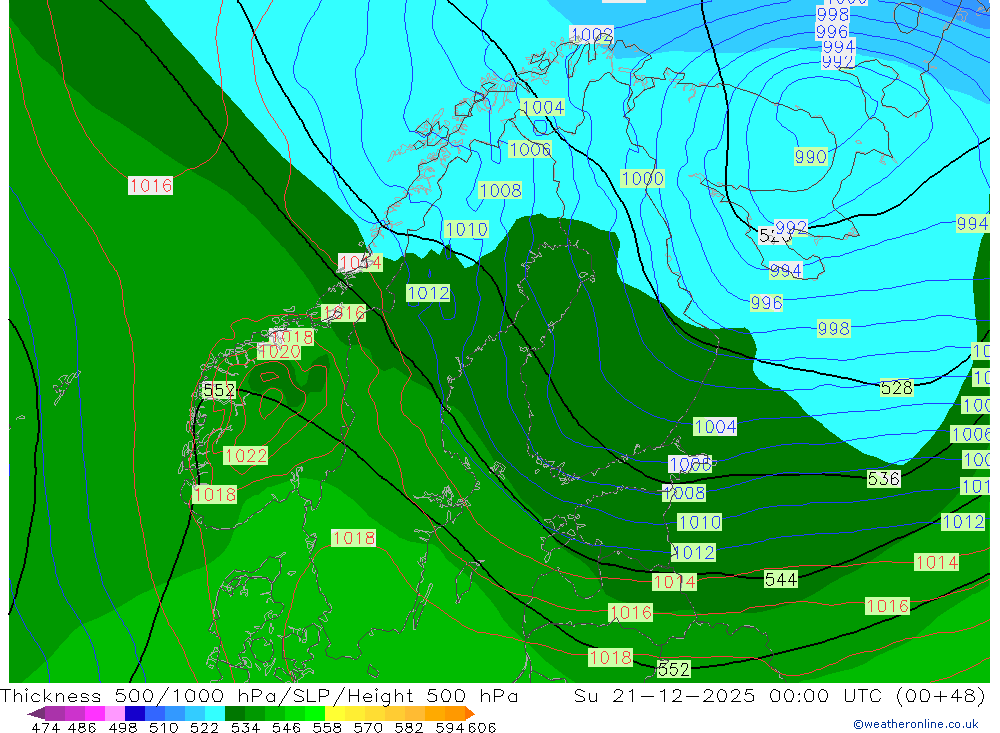Click the 528 height contour label

click(x=896, y=387)
